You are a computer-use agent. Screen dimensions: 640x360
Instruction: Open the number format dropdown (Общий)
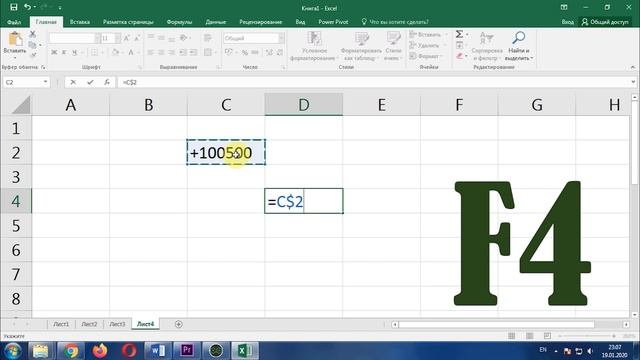coord(281,38)
